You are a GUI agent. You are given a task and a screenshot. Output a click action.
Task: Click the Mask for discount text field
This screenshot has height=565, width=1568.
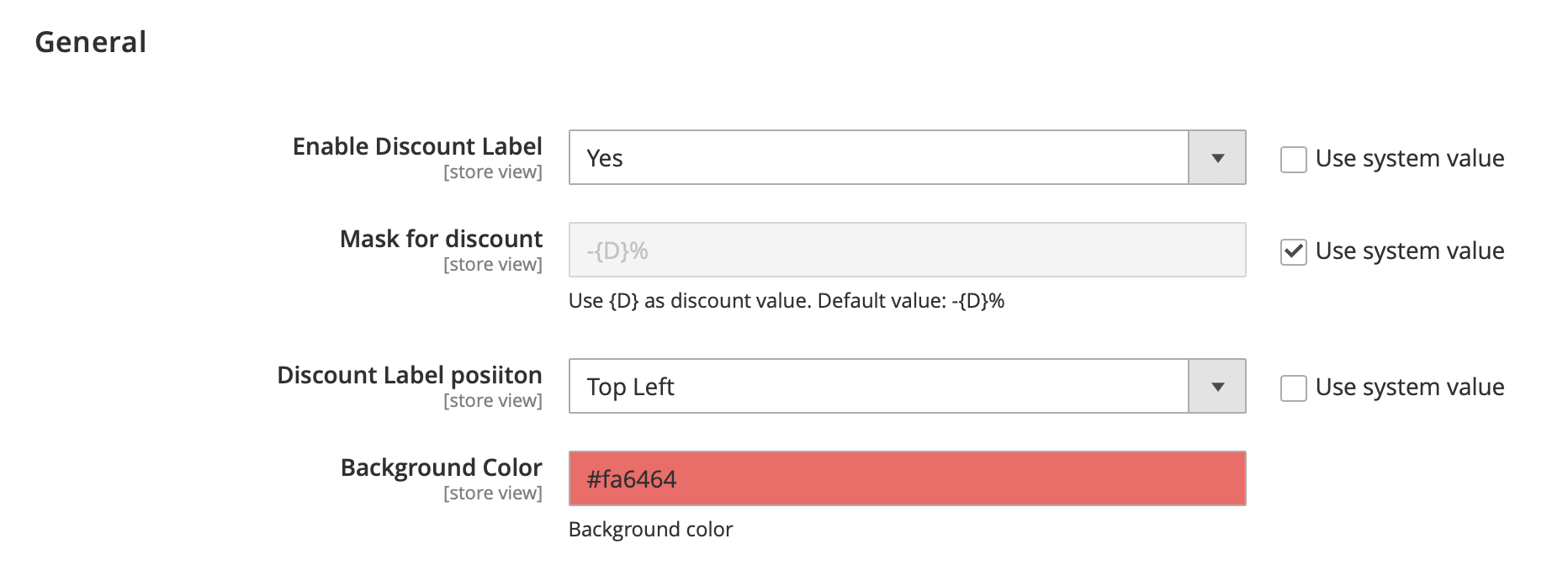[907, 251]
